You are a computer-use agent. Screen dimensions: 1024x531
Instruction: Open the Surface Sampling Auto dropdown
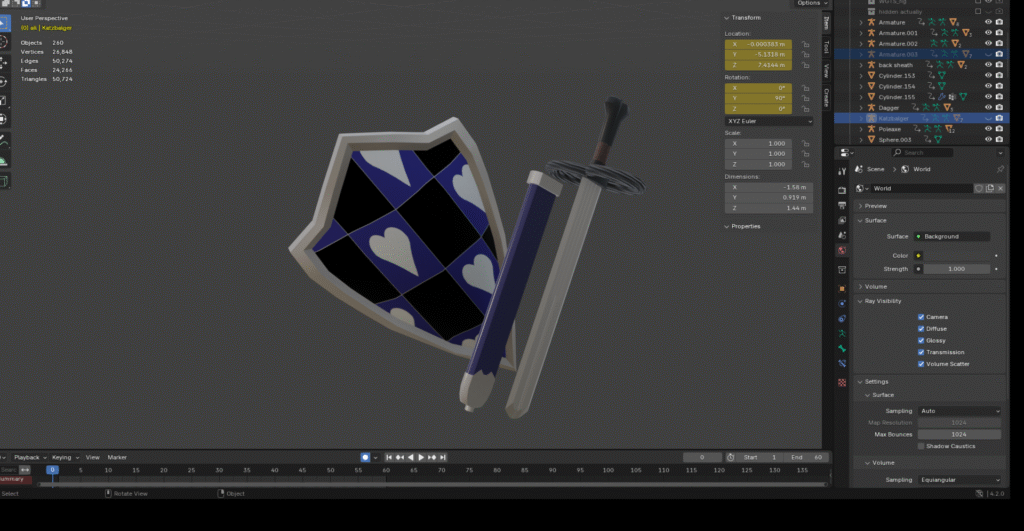pyautogui.click(x=958, y=411)
